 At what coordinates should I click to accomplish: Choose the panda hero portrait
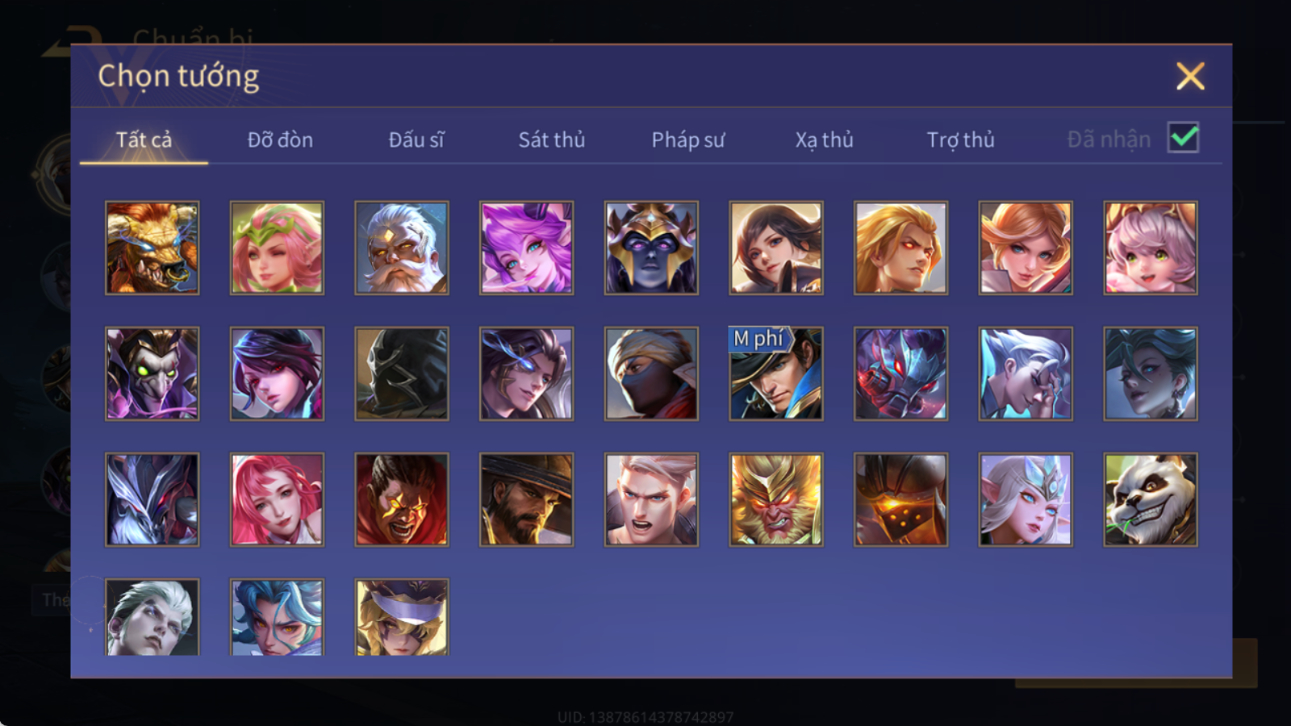click(1150, 500)
